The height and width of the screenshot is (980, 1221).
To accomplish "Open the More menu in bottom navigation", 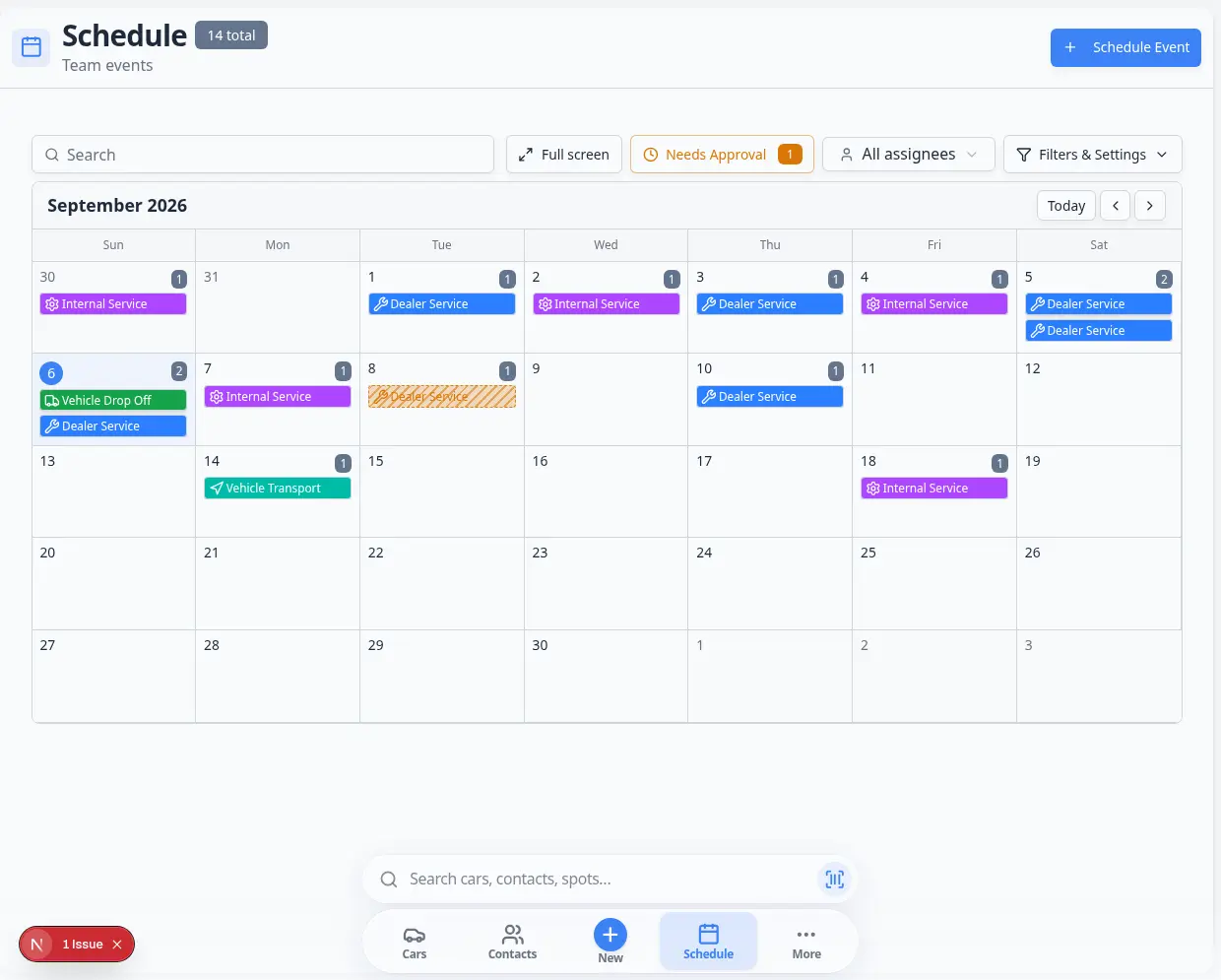I will [806, 942].
